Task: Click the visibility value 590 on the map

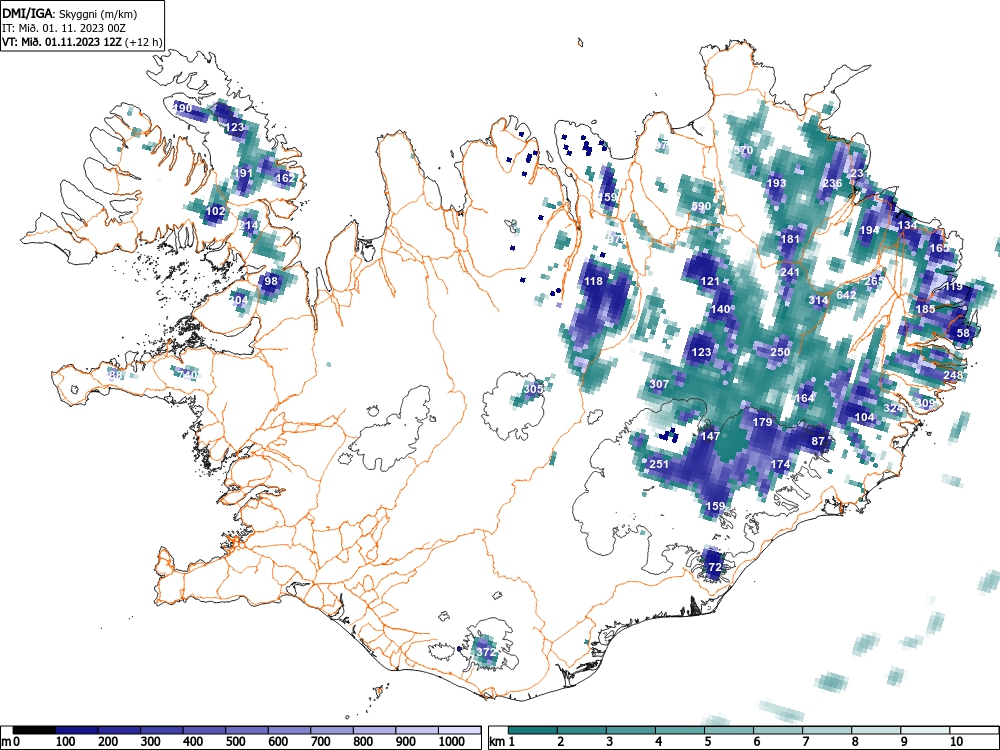Action: tap(701, 206)
